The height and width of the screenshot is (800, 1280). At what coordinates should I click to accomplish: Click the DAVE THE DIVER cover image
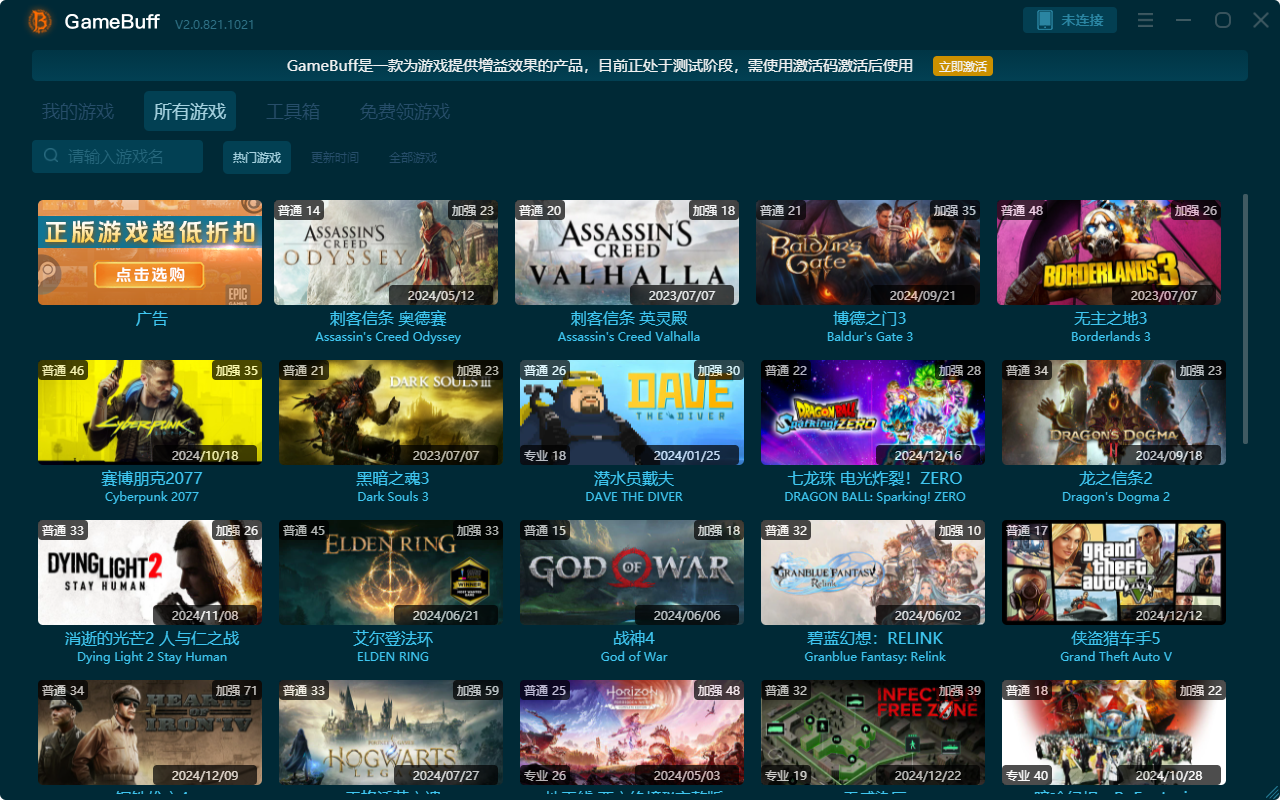point(631,412)
